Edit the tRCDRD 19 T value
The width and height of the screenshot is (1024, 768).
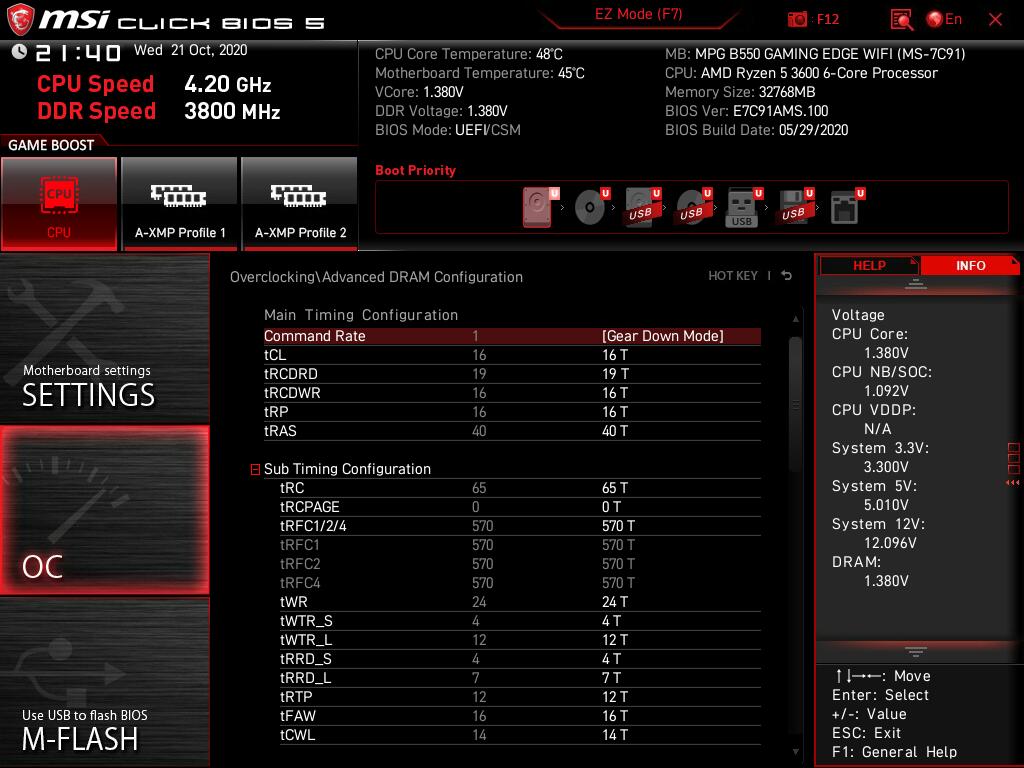coord(615,374)
